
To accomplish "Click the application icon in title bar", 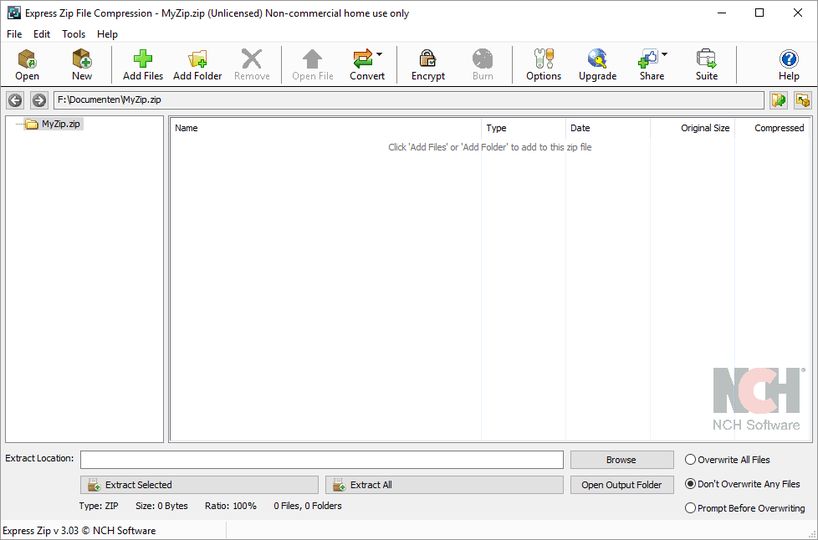I will click(14, 13).
